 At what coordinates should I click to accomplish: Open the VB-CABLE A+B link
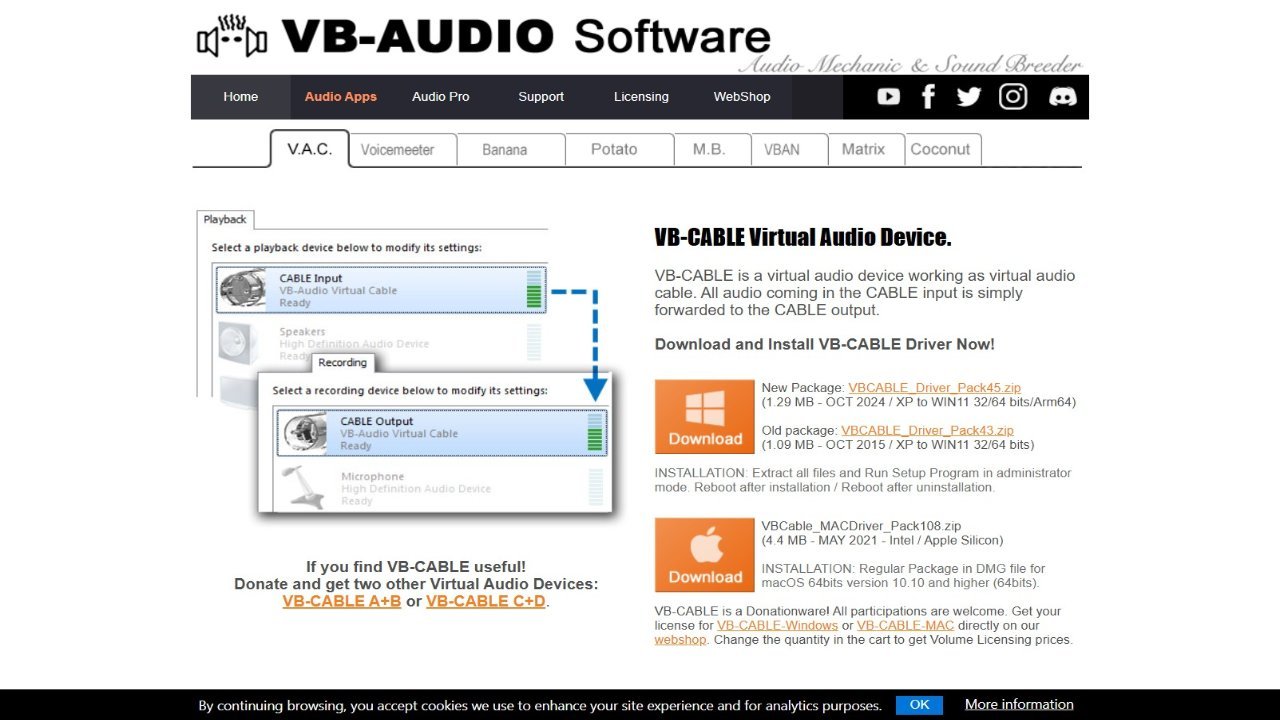pos(342,601)
